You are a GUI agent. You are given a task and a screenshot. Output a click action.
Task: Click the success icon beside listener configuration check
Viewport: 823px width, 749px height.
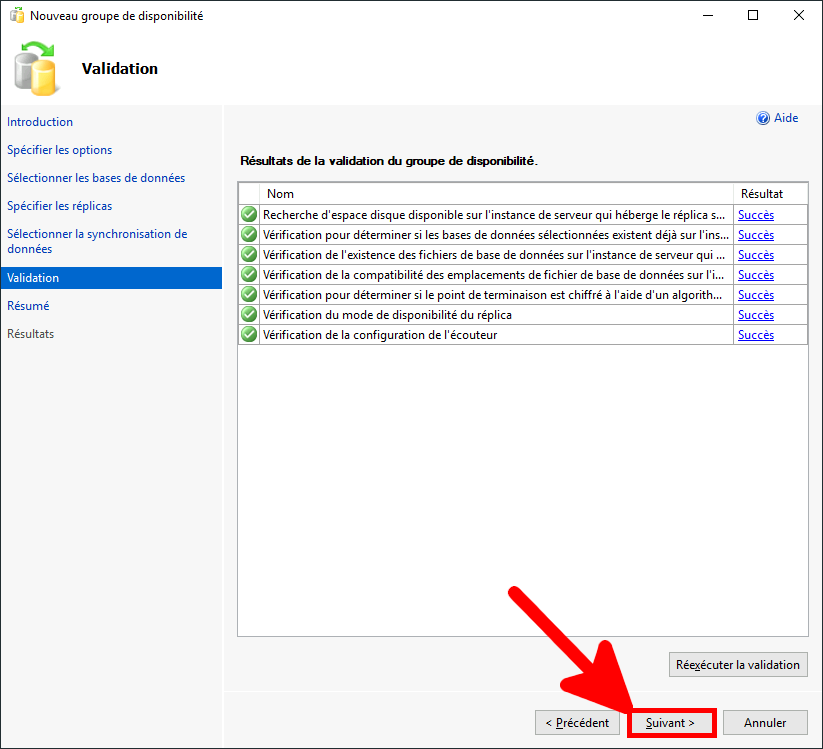[249, 334]
